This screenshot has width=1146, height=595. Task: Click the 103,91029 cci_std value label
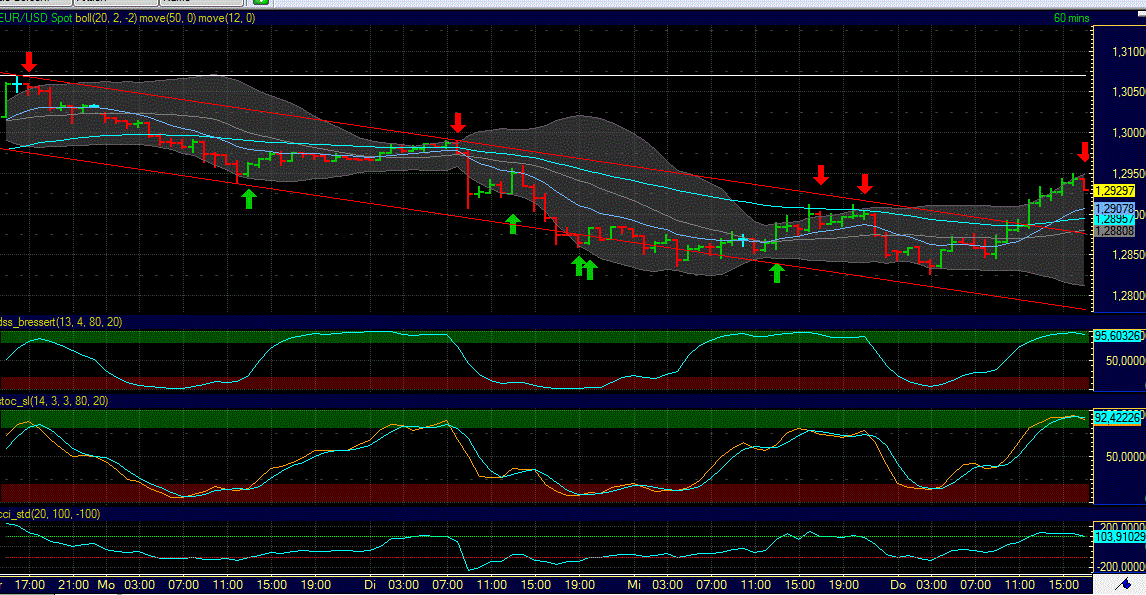1118,536
